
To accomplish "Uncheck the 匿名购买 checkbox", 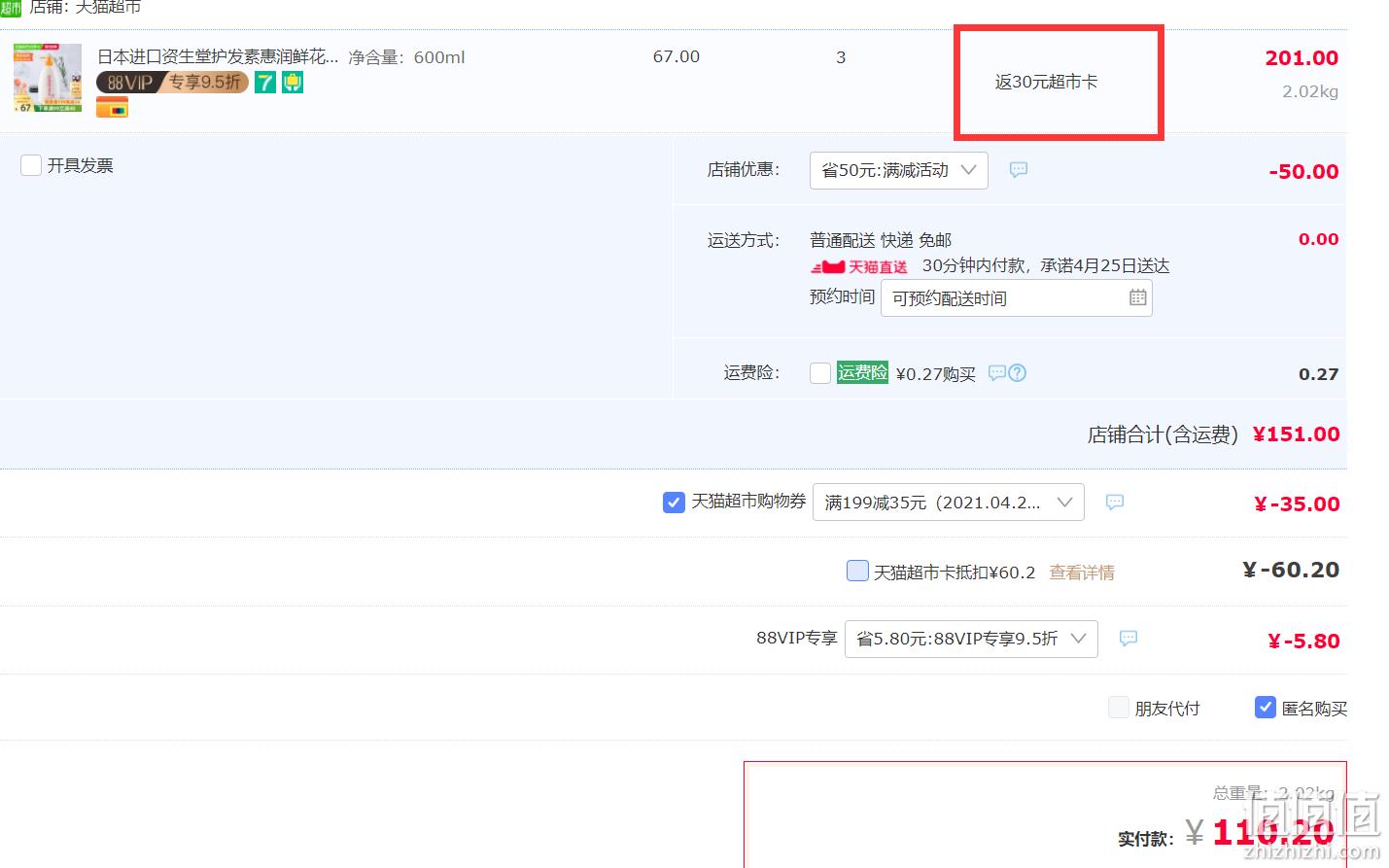I will coord(1266,708).
